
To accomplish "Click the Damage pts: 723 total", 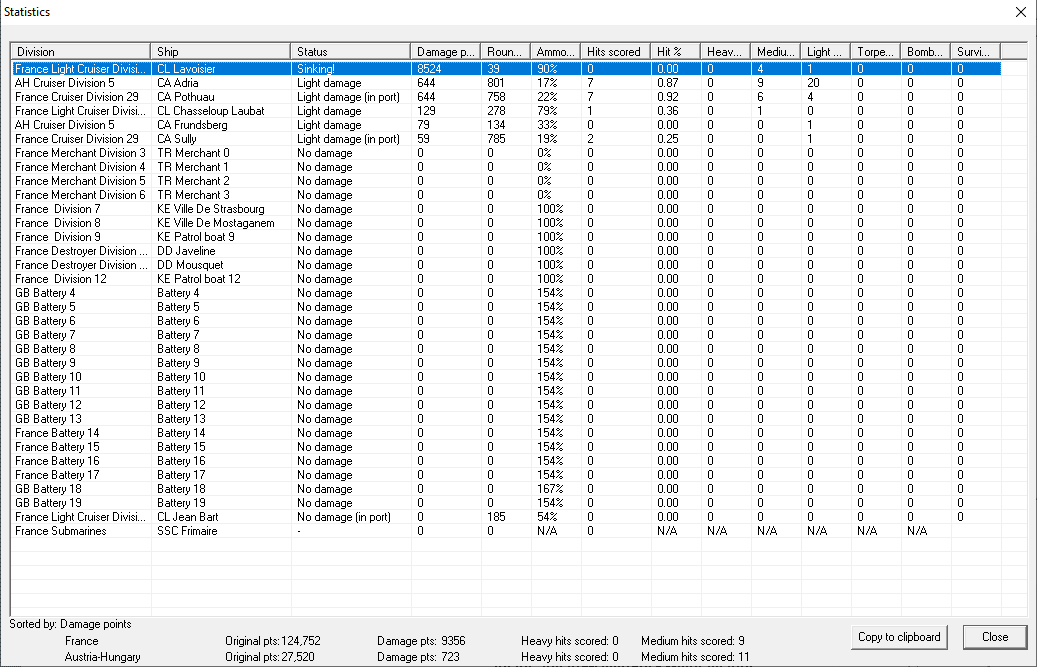I will 418,657.
